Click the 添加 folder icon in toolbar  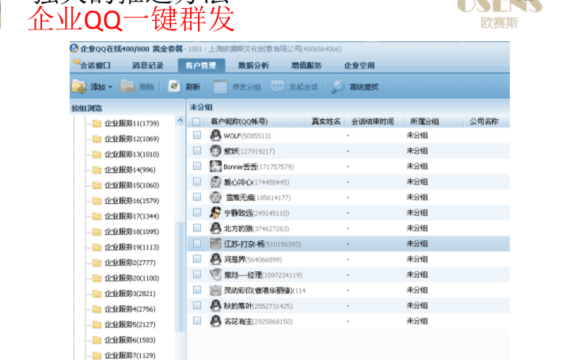(x=79, y=87)
